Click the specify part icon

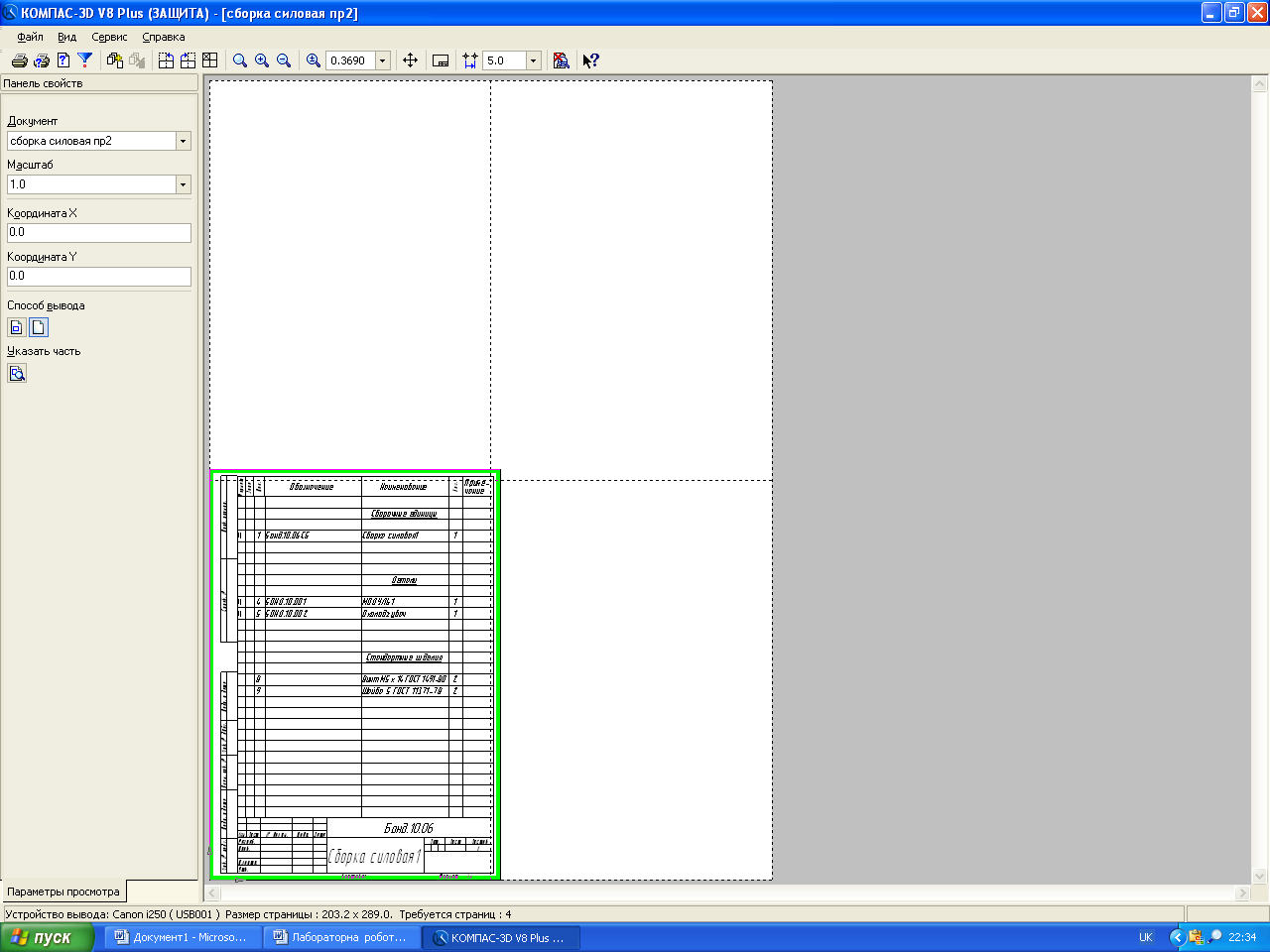pos(17,373)
